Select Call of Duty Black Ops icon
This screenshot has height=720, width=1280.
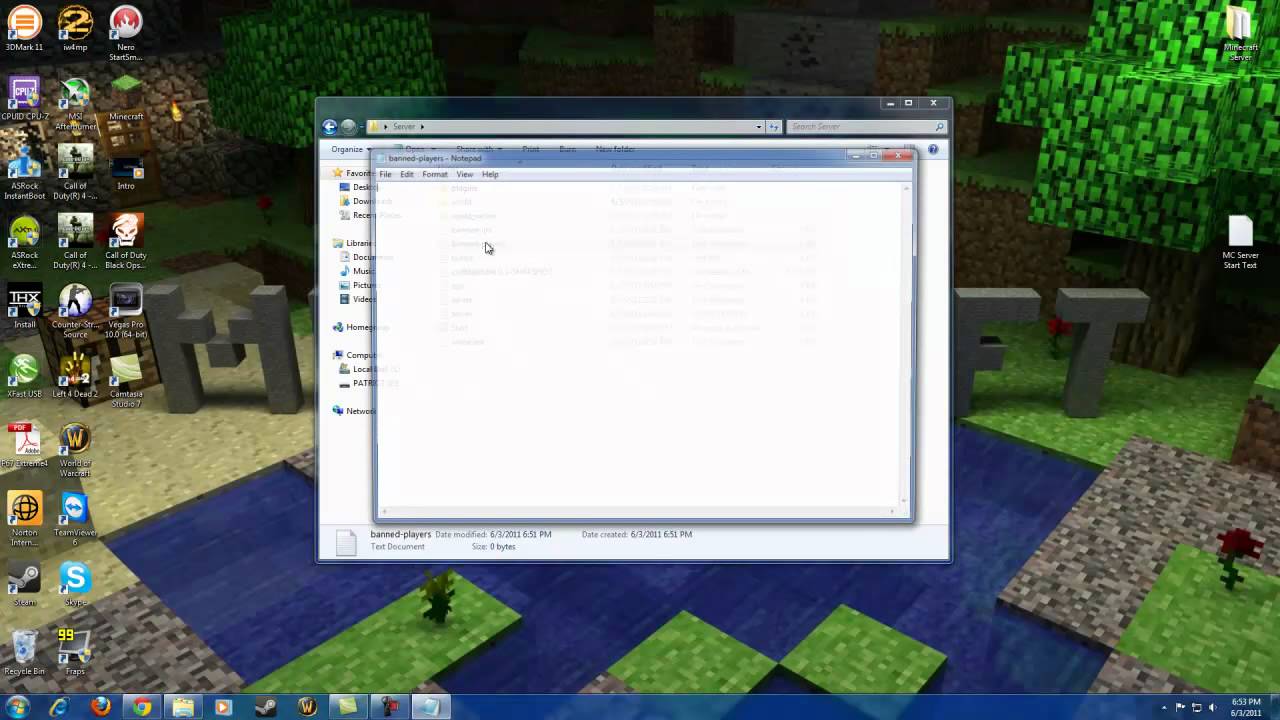tap(125, 243)
